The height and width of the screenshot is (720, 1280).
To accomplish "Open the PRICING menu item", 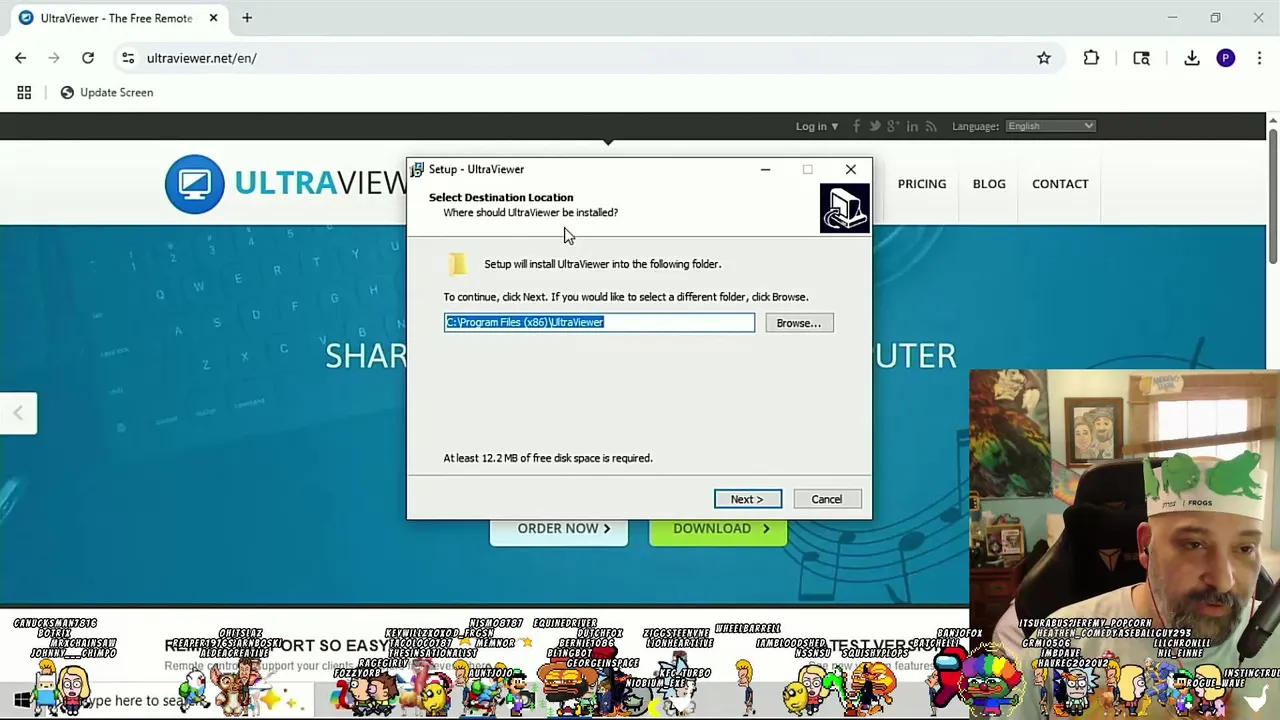I will pos(921,184).
